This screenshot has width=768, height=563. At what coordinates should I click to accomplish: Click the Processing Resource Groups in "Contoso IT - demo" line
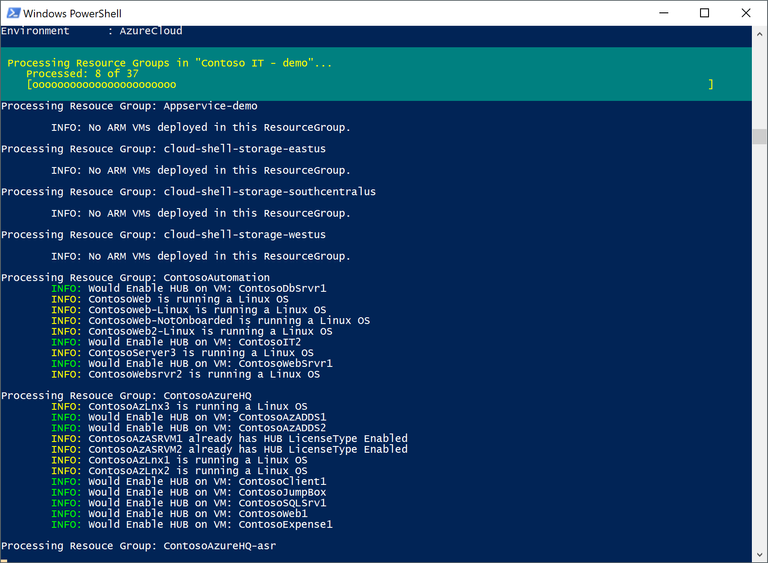pos(169,63)
